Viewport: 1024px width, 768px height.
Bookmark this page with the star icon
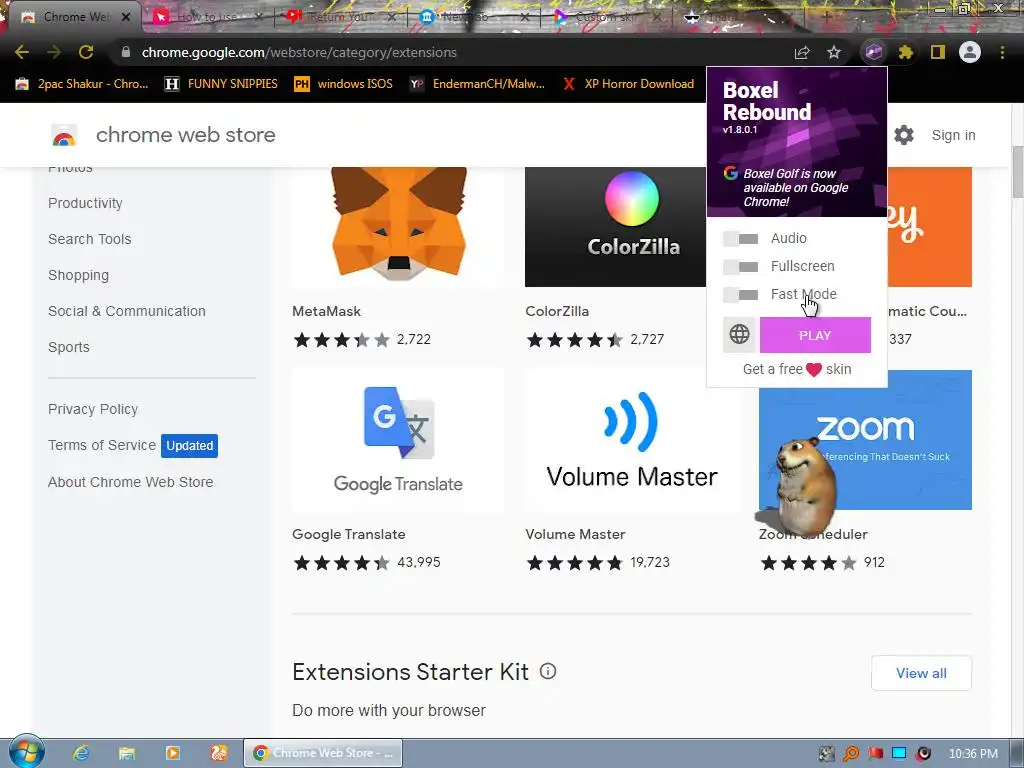[834, 52]
